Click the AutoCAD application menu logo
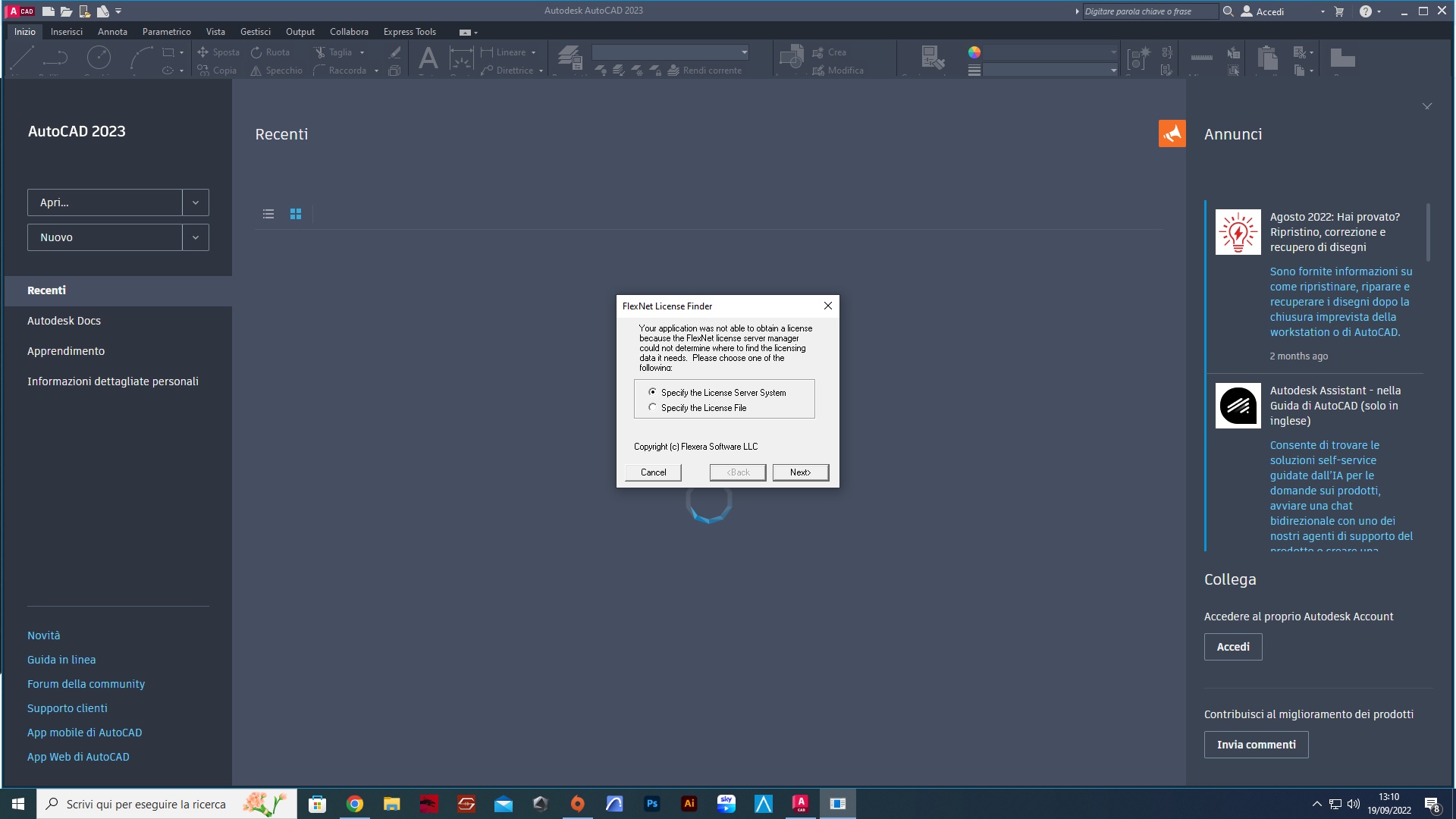1456x819 pixels. pos(20,11)
